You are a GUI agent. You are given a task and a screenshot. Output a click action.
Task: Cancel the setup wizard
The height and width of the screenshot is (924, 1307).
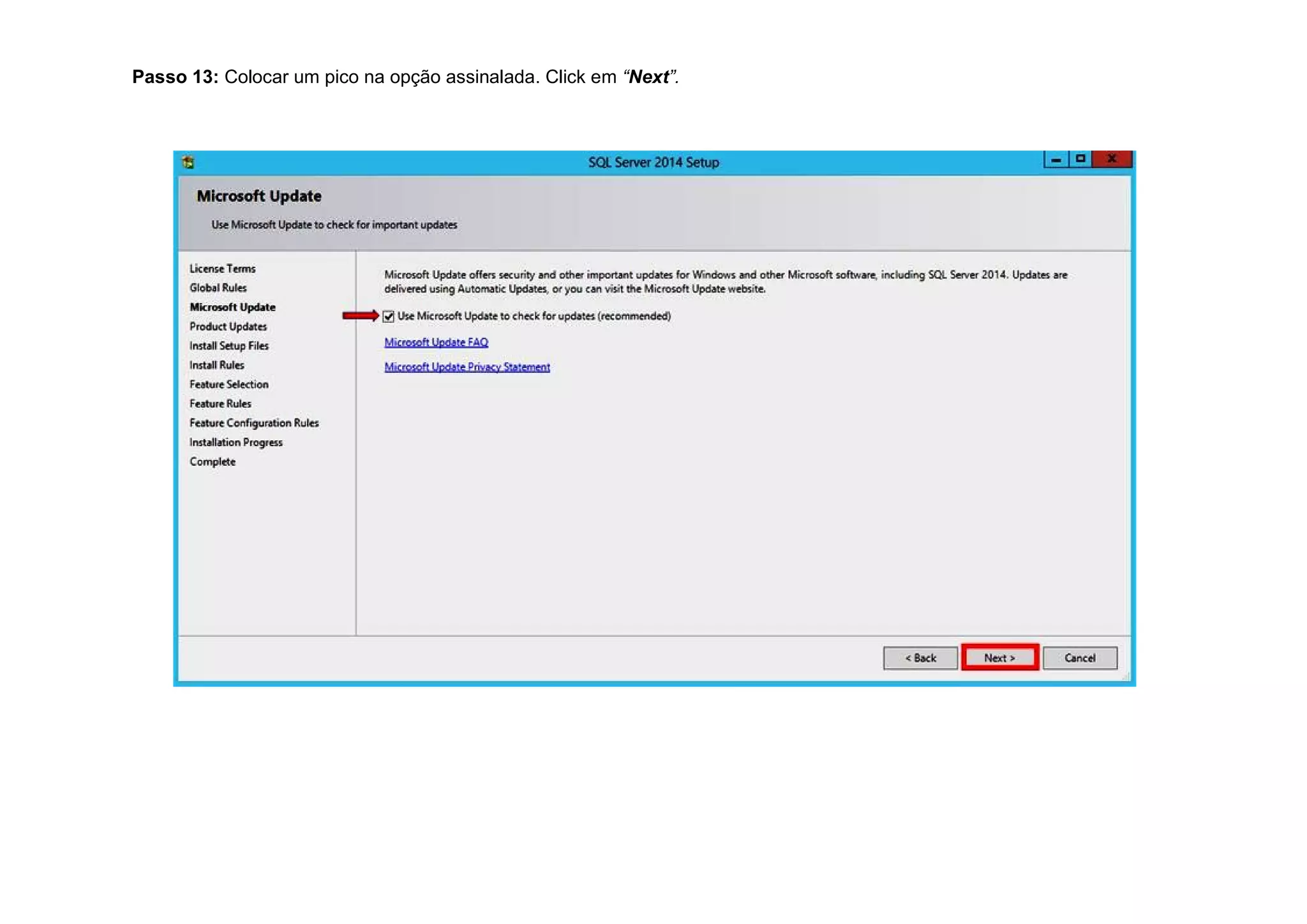click(1080, 658)
